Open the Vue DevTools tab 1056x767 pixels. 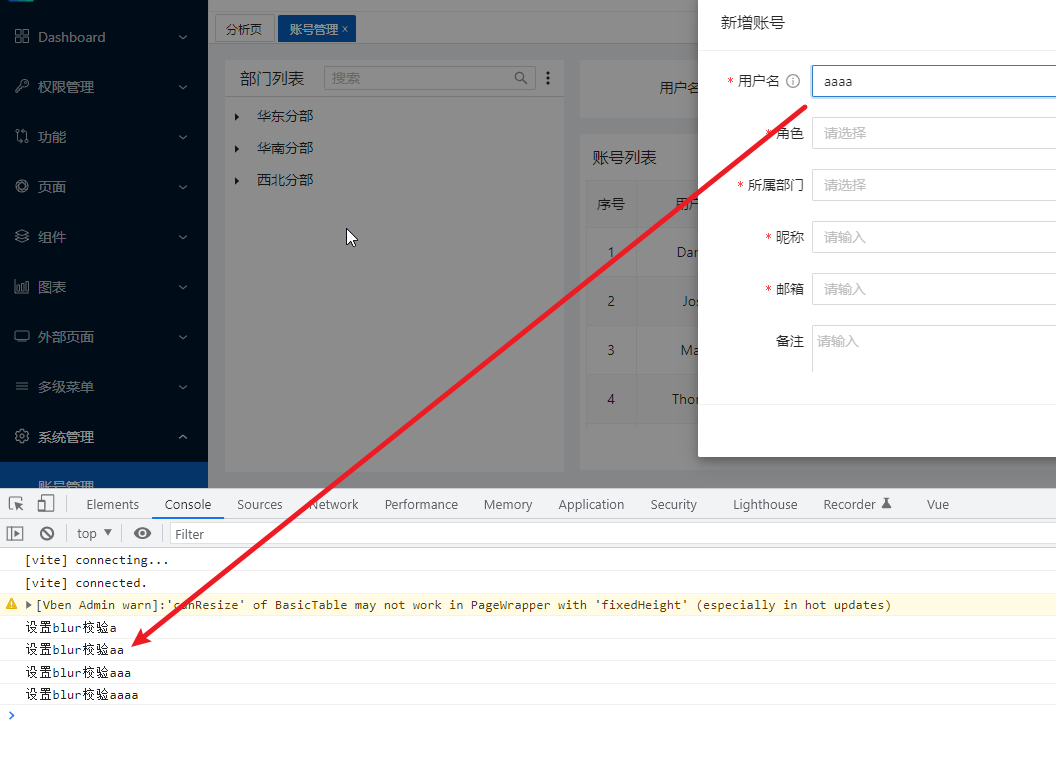(x=937, y=504)
